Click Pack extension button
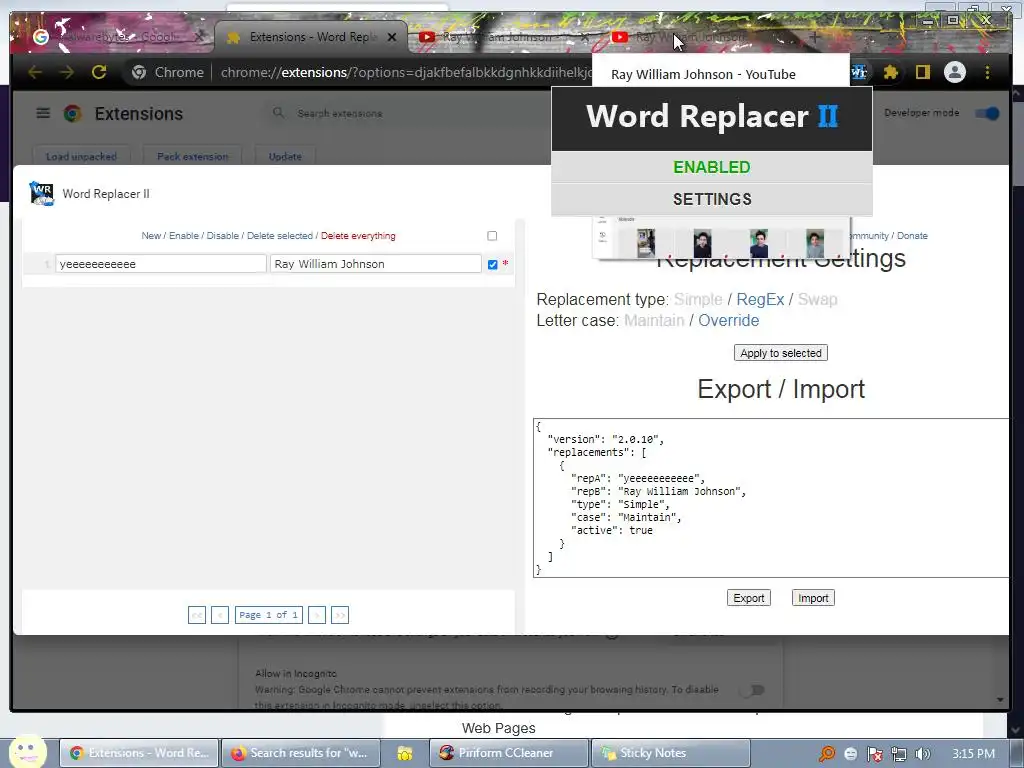 (x=193, y=157)
